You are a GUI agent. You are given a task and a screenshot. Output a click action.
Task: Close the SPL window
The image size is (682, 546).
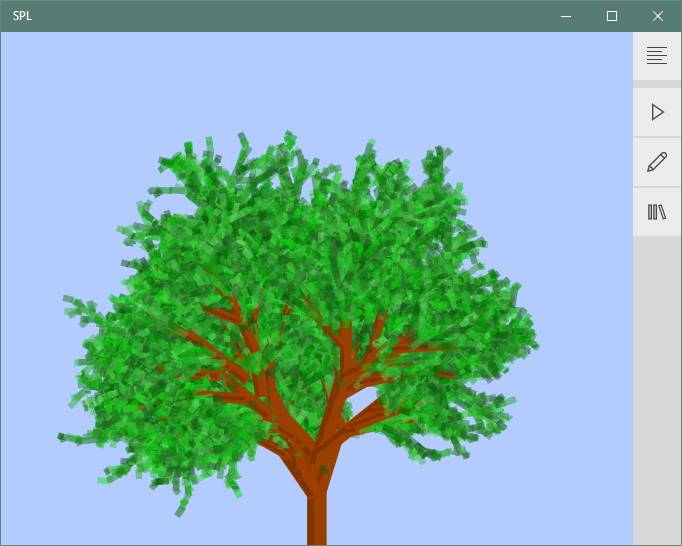(658, 16)
